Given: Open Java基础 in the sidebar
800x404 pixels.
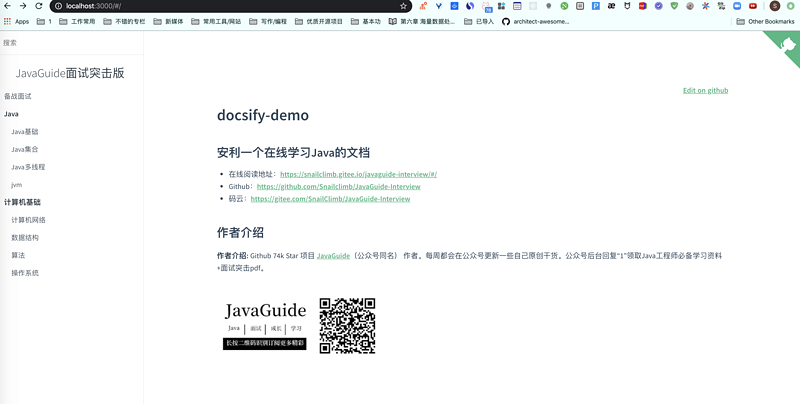Looking at the screenshot, I should (24, 132).
